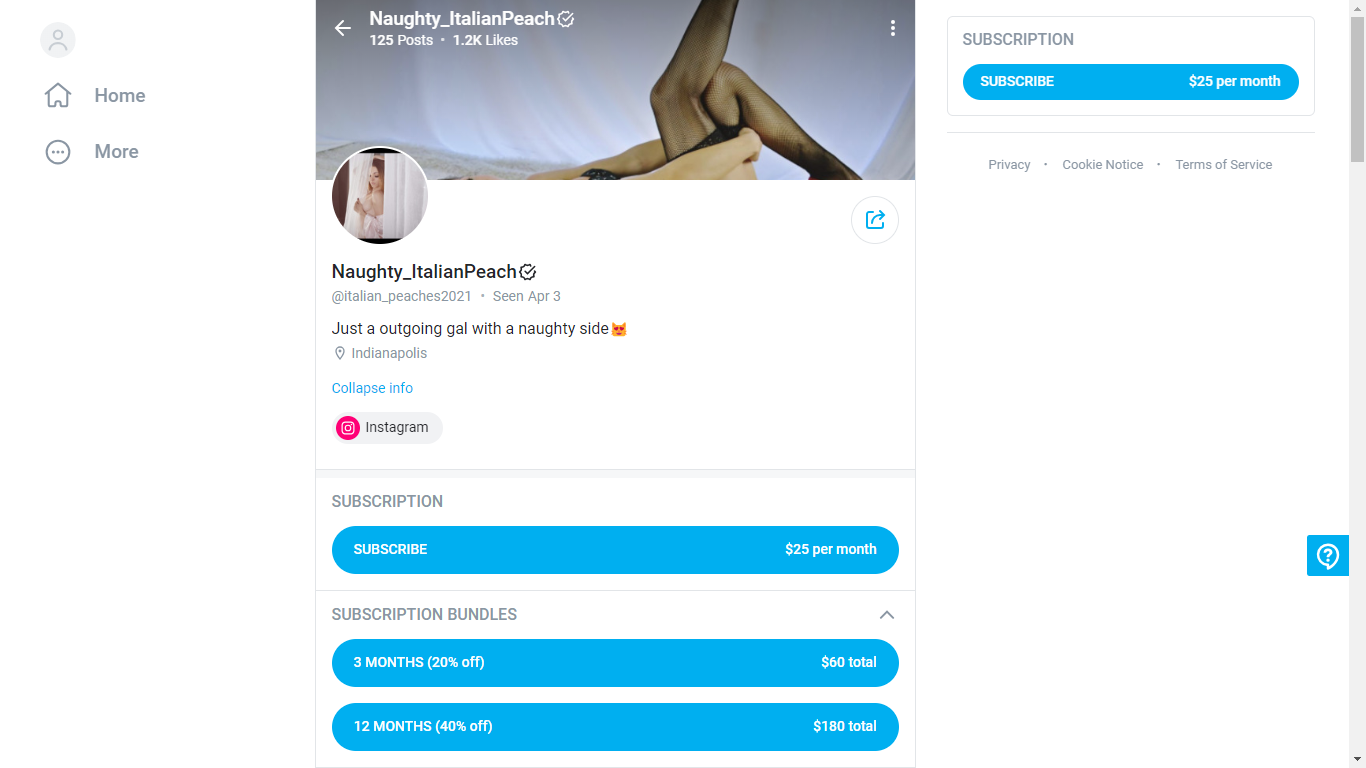This screenshot has height=768, width=1366.
Task: Click the sidebar SUBSCRIBE button
Action: tap(1130, 82)
